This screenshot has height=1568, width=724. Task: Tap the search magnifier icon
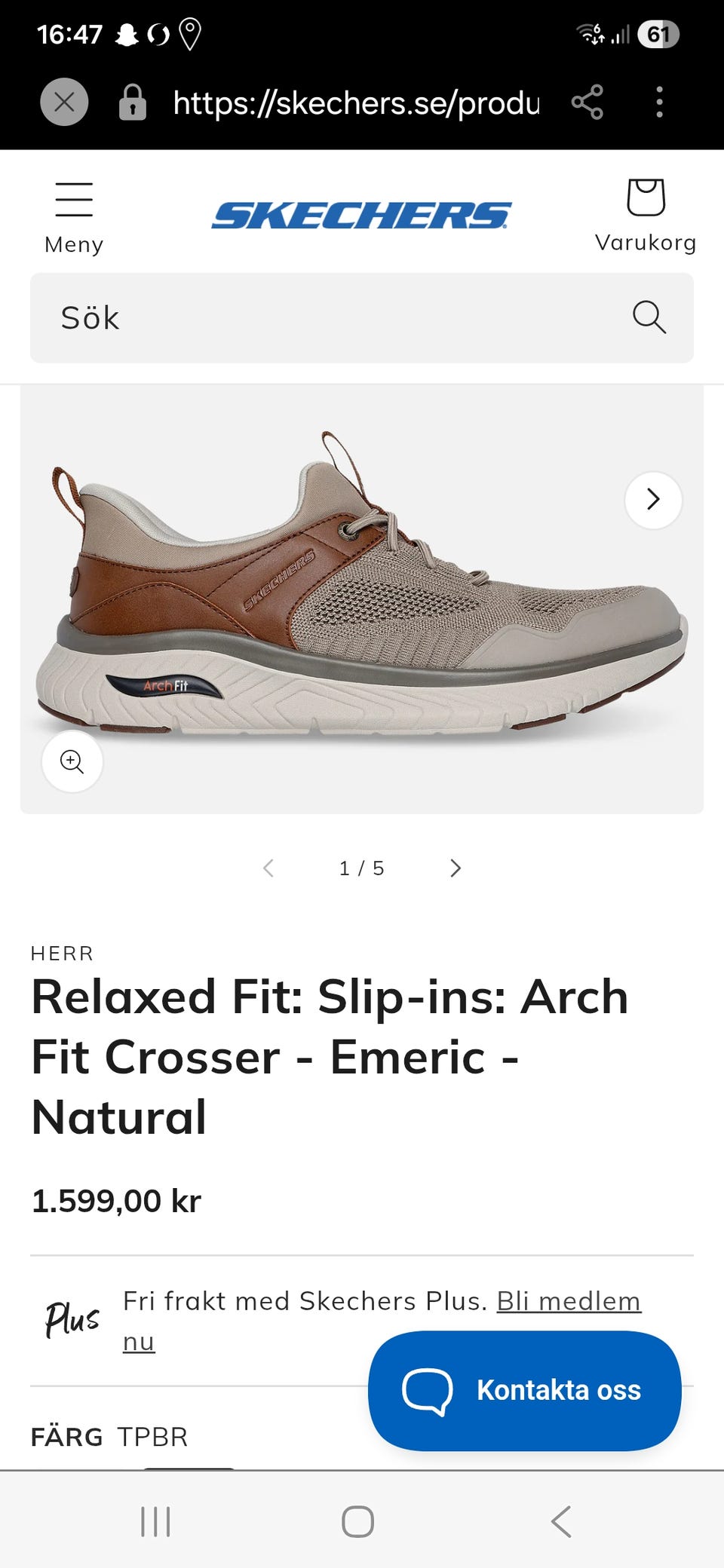tap(649, 317)
